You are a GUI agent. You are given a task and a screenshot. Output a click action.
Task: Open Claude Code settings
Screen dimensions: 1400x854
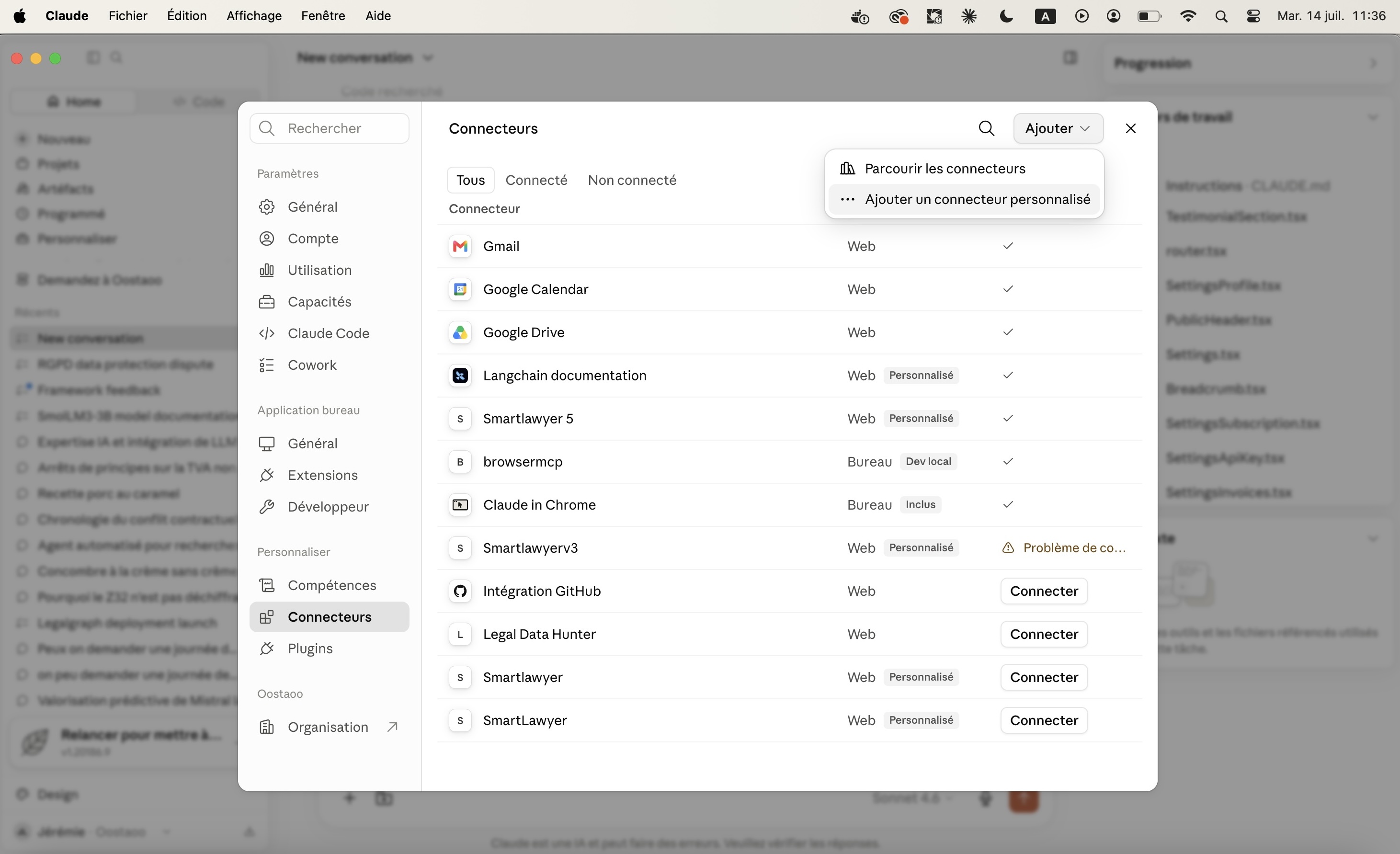coord(329,333)
